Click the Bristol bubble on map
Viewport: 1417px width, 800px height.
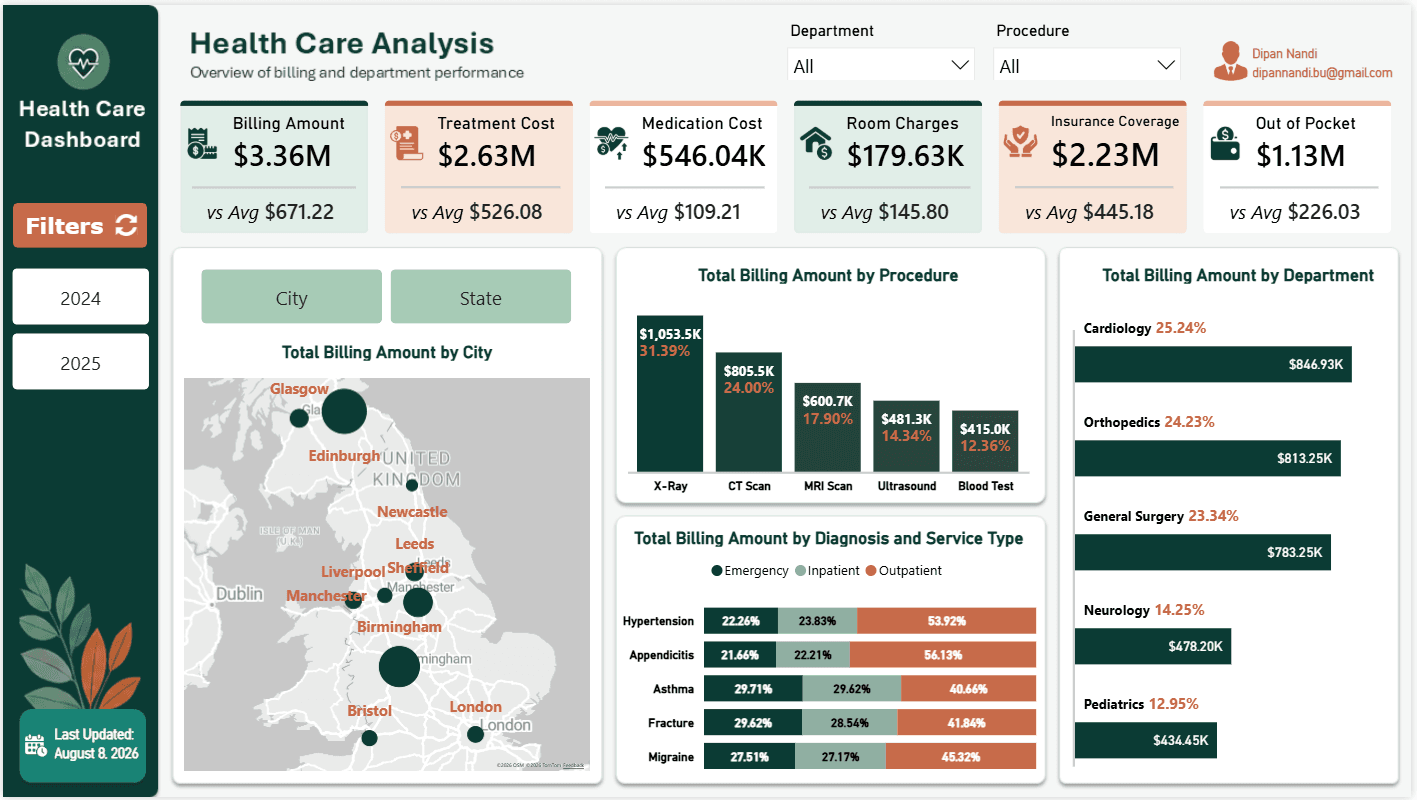click(x=369, y=738)
